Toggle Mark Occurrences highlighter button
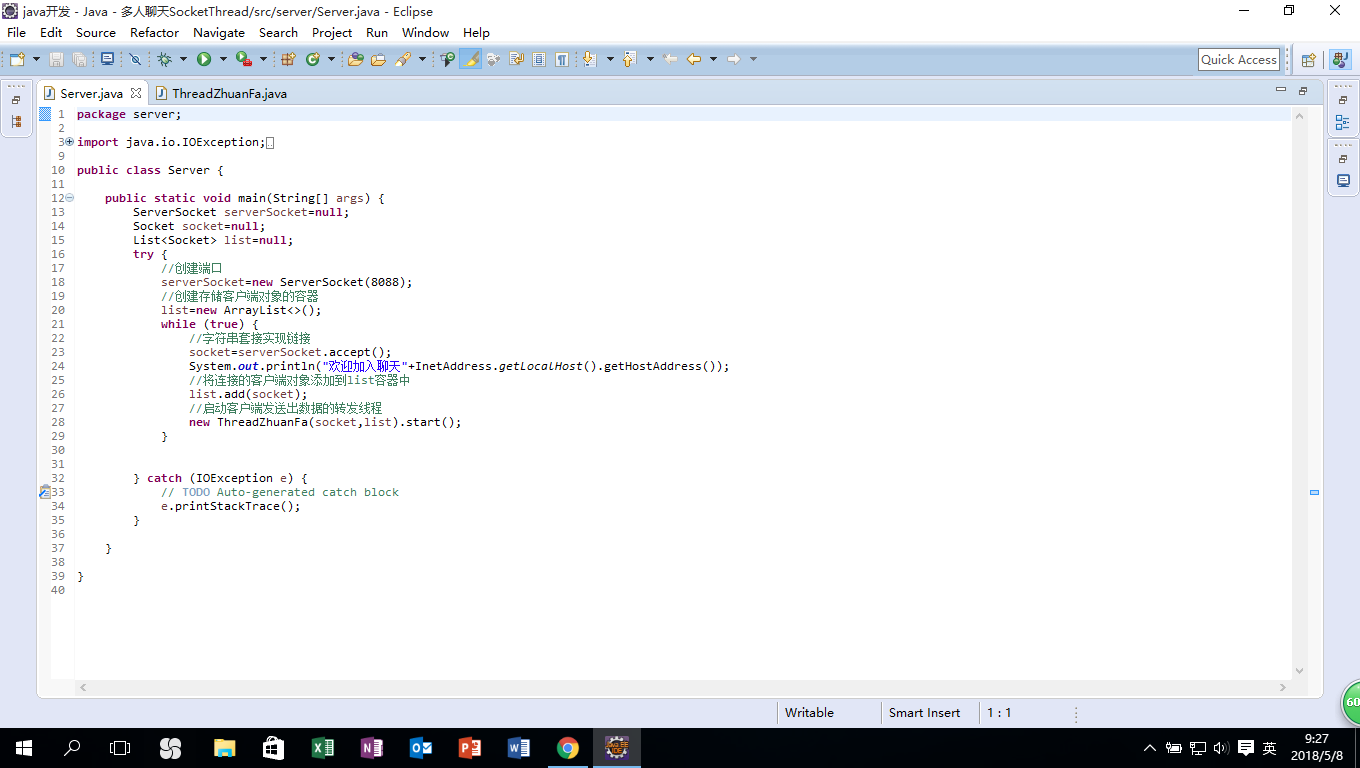 click(x=470, y=60)
